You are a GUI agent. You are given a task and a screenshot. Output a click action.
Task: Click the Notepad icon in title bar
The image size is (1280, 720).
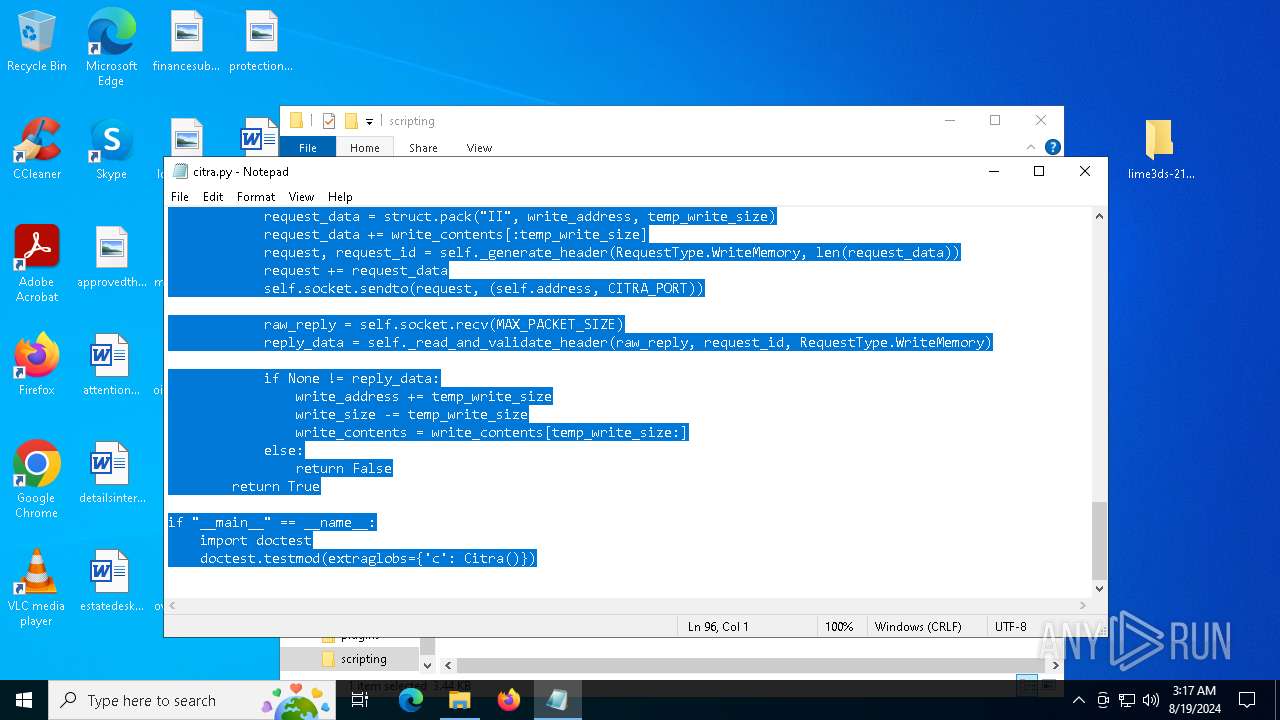pos(181,171)
